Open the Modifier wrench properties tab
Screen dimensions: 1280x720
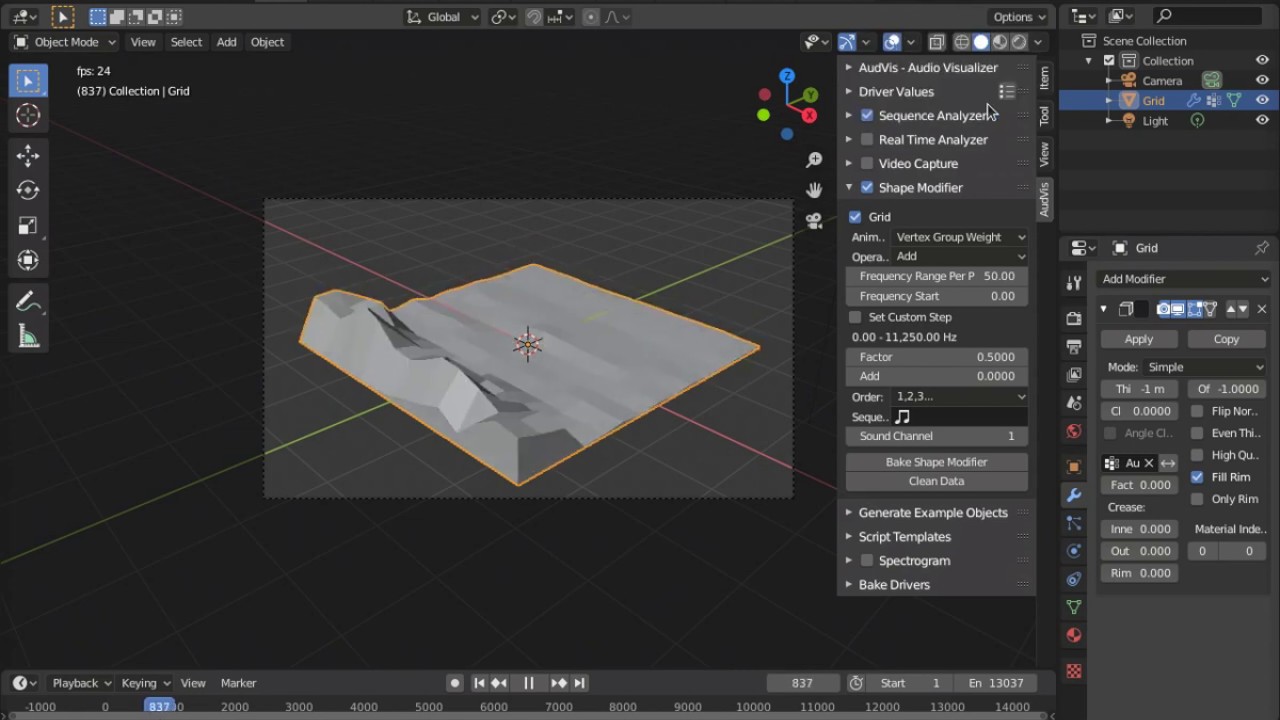point(1074,495)
